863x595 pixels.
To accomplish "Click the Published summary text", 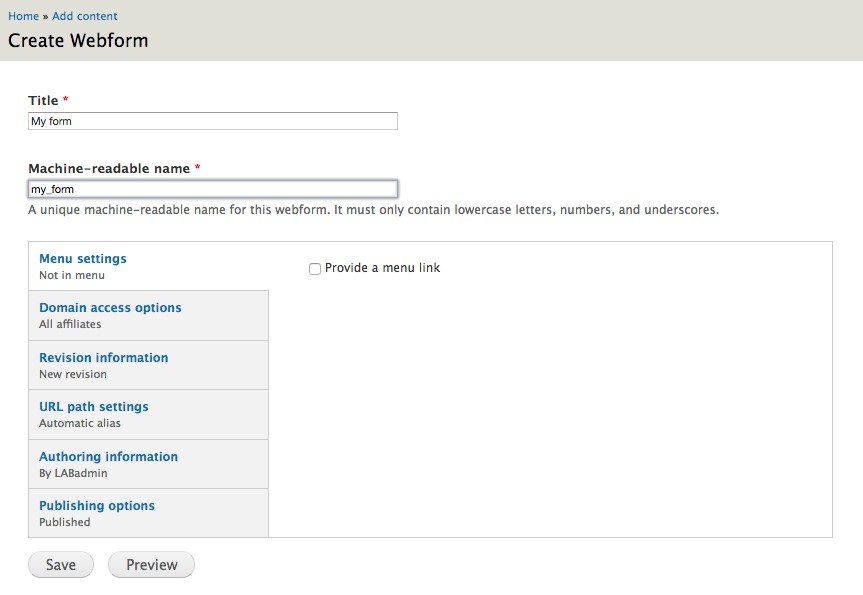I will coord(62,522).
